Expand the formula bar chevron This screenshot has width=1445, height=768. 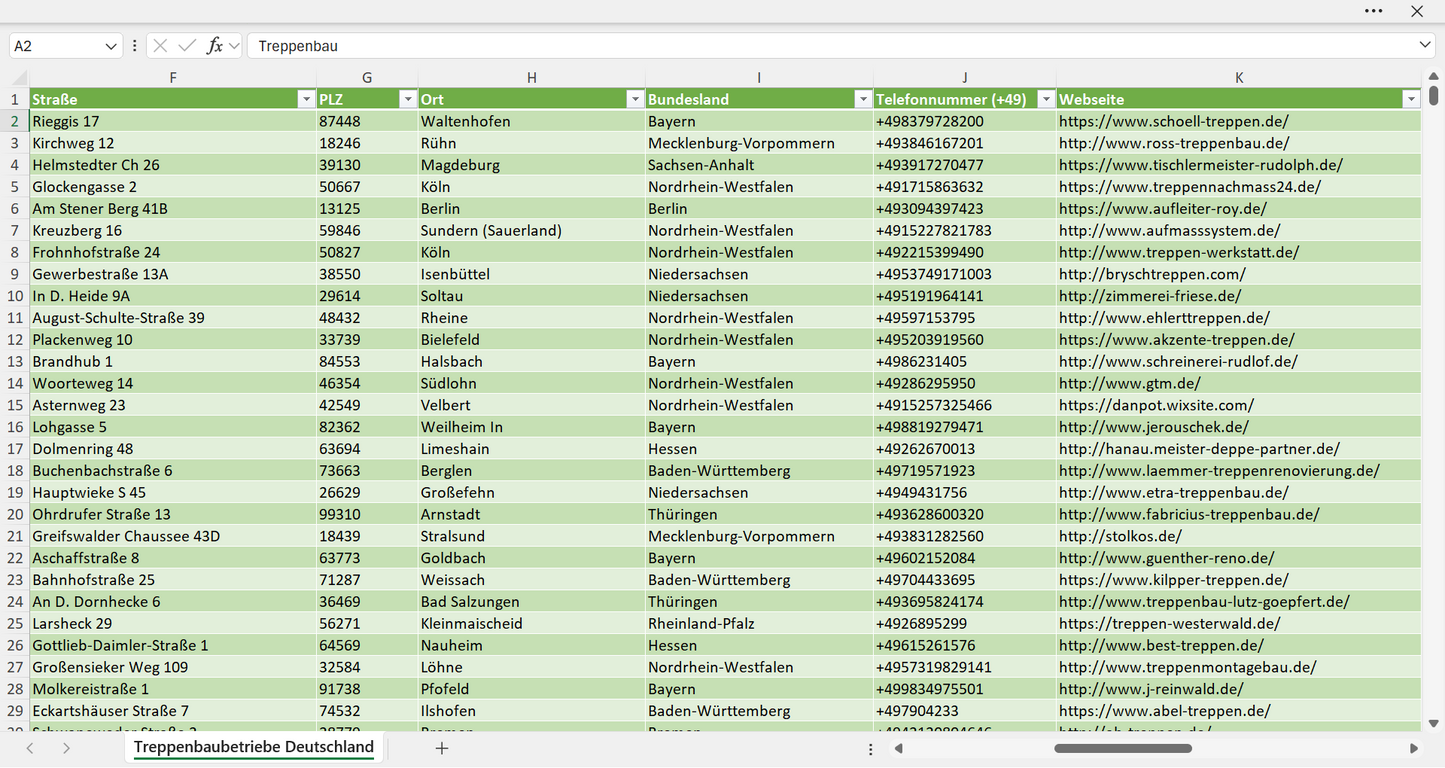pyautogui.click(x=1425, y=45)
